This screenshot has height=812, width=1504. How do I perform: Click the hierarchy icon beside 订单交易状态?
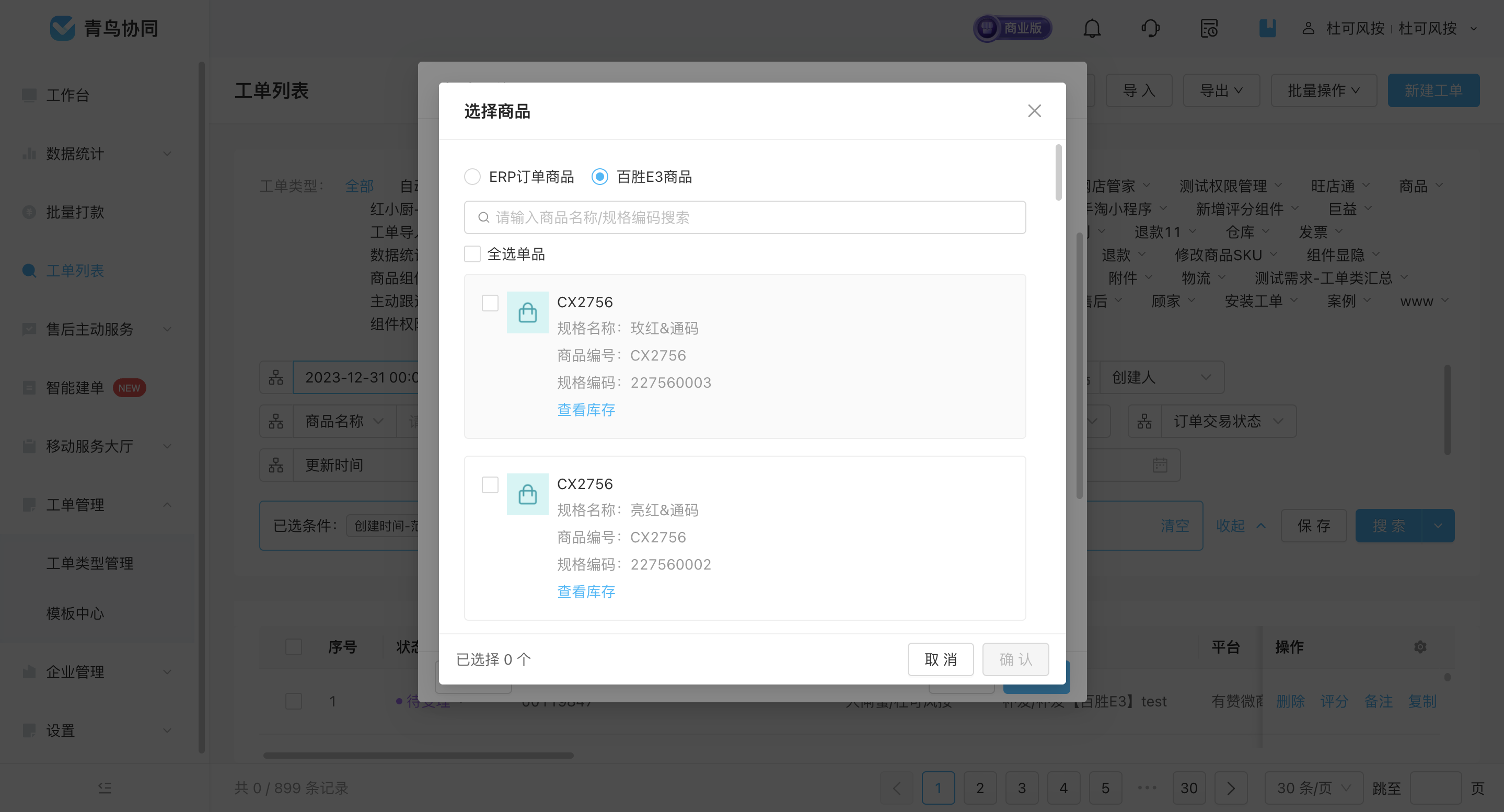click(x=1144, y=421)
